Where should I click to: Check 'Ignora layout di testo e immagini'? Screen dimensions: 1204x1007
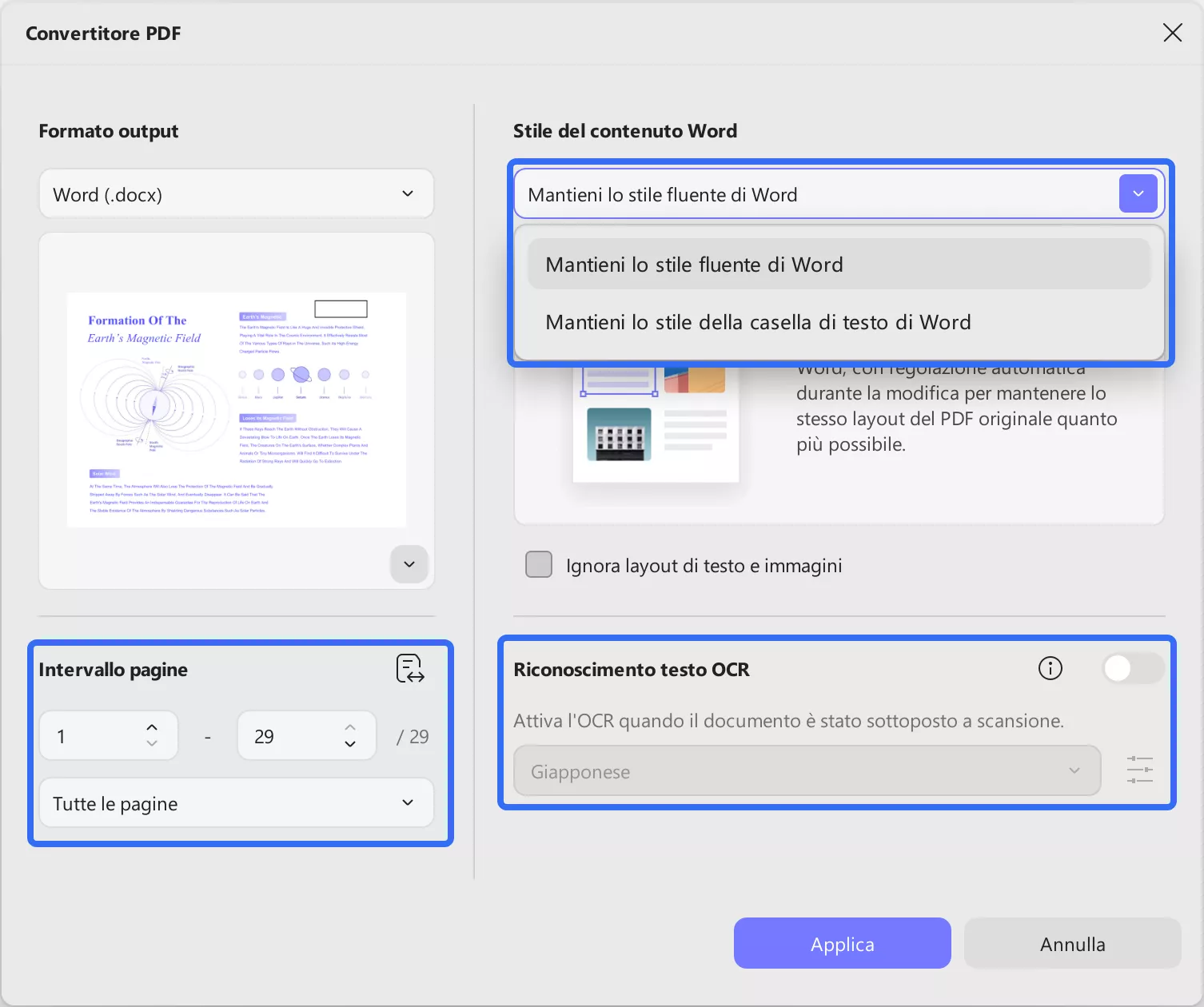[x=538, y=564]
